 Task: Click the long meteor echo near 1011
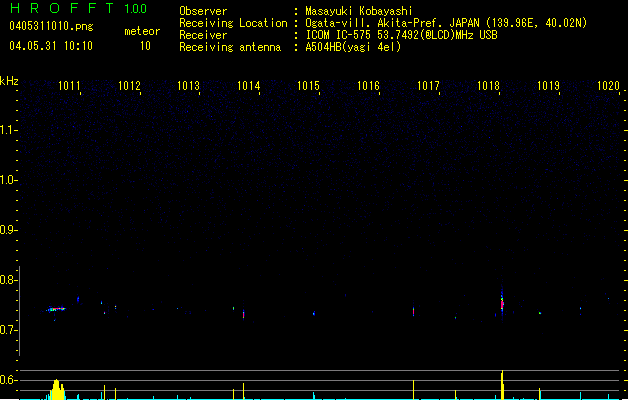pos(56,309)
